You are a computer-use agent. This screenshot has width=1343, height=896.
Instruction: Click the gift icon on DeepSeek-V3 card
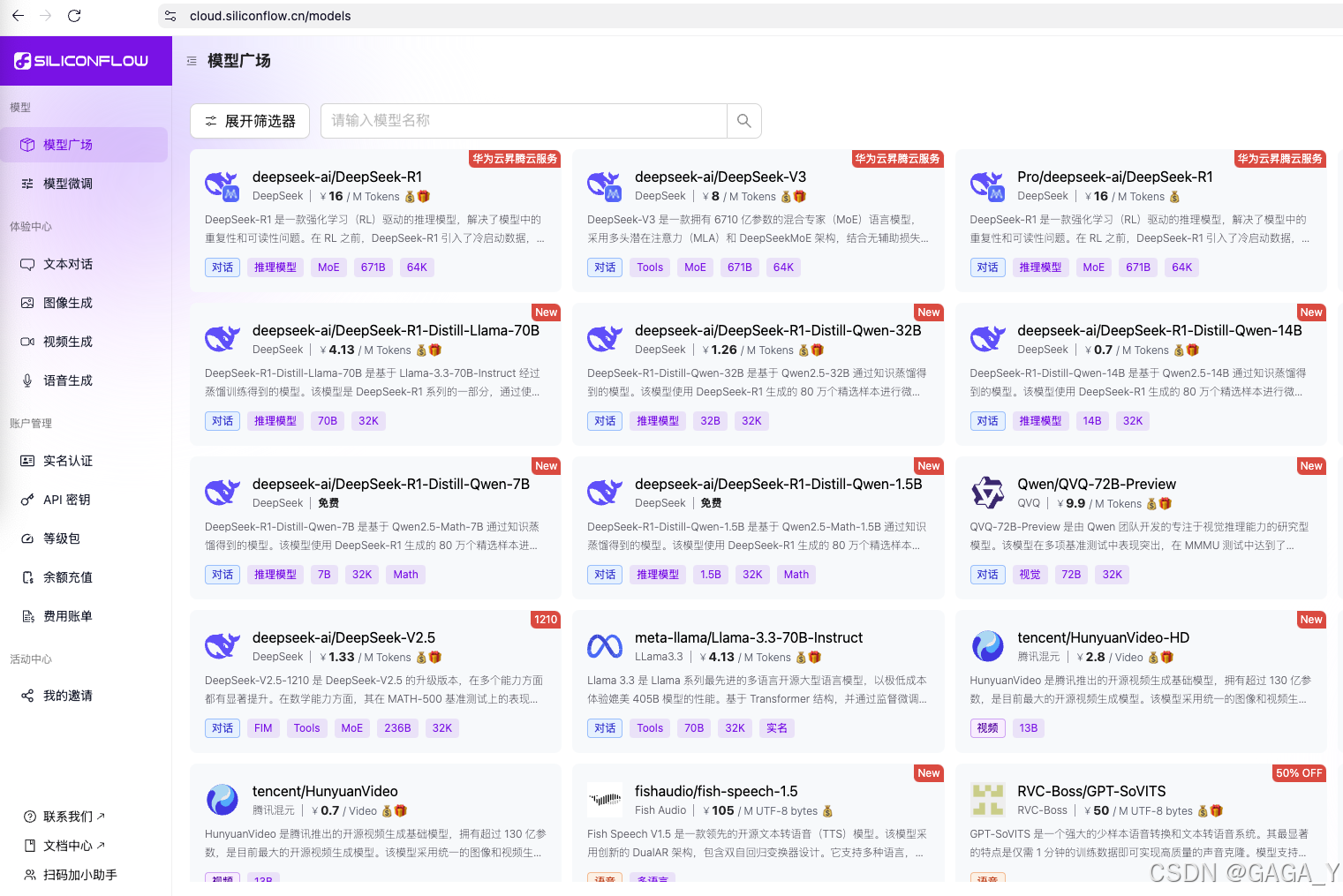(x=800, y=197)
